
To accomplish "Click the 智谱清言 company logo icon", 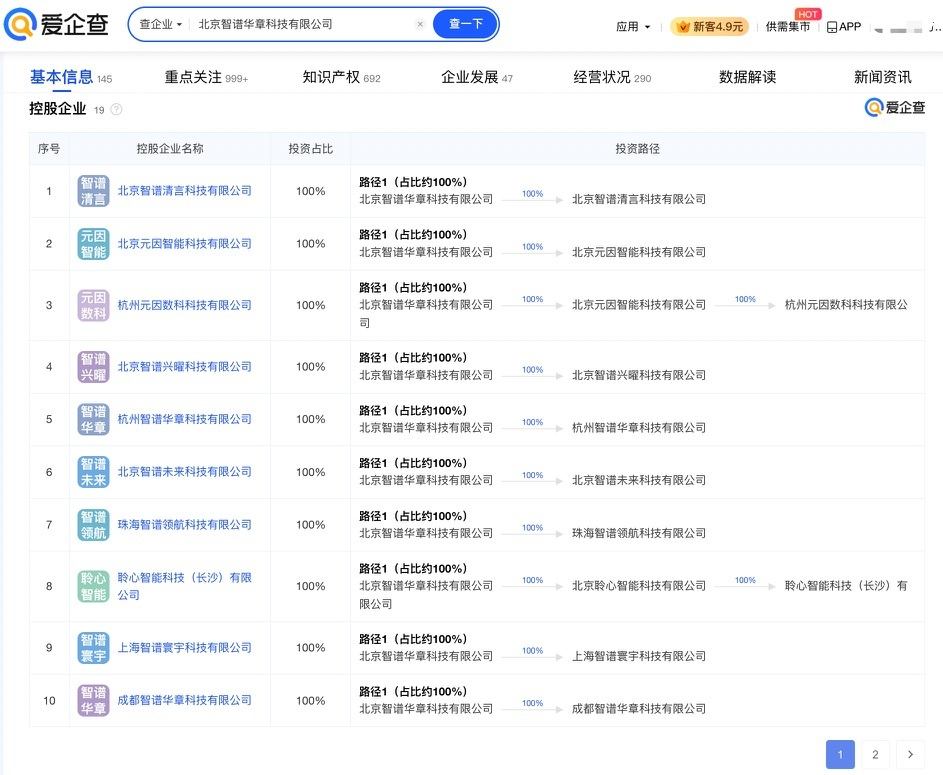I will coord(93,191).
